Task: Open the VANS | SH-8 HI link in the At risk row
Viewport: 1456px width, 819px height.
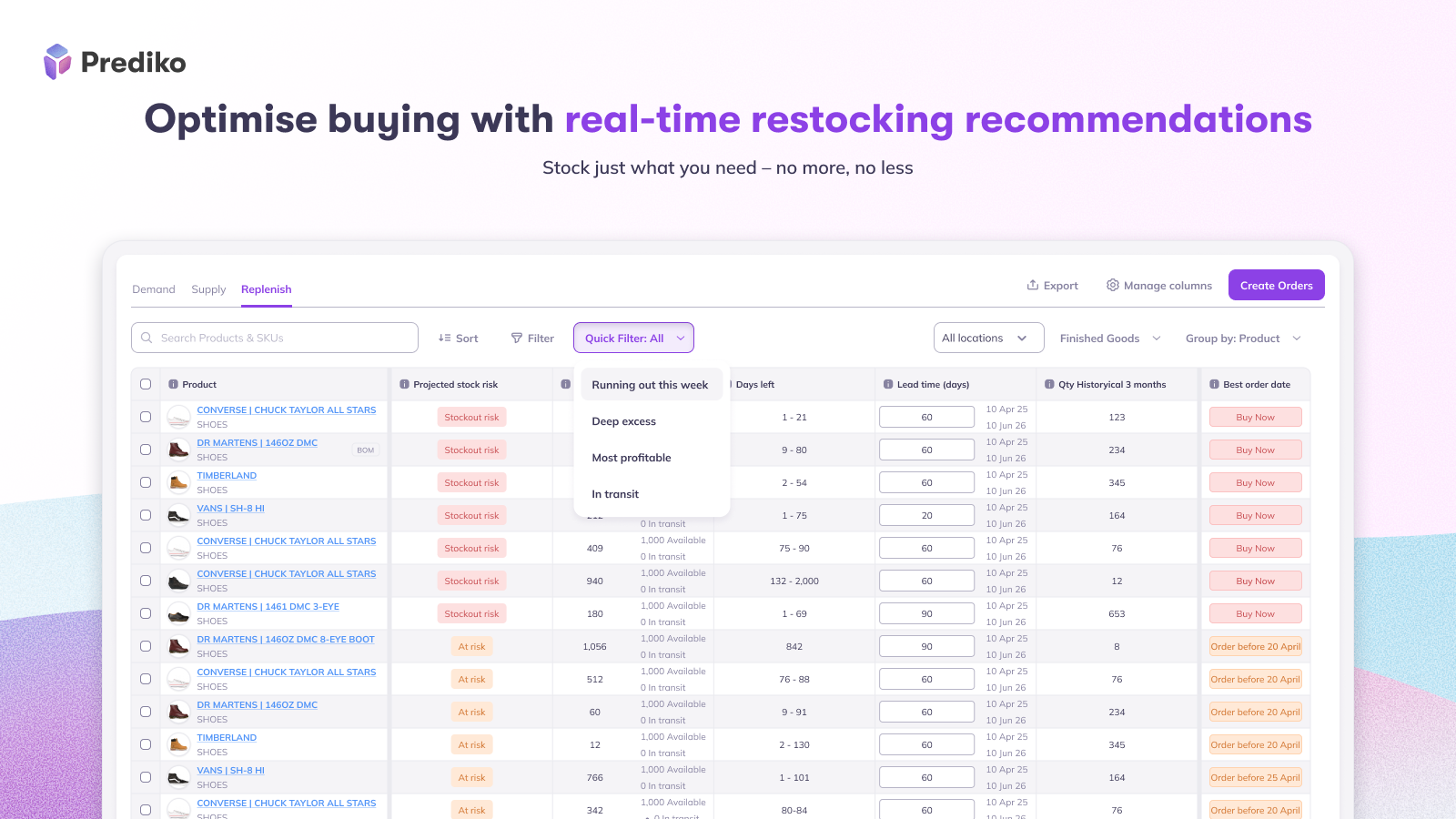Action: [230, 771]
